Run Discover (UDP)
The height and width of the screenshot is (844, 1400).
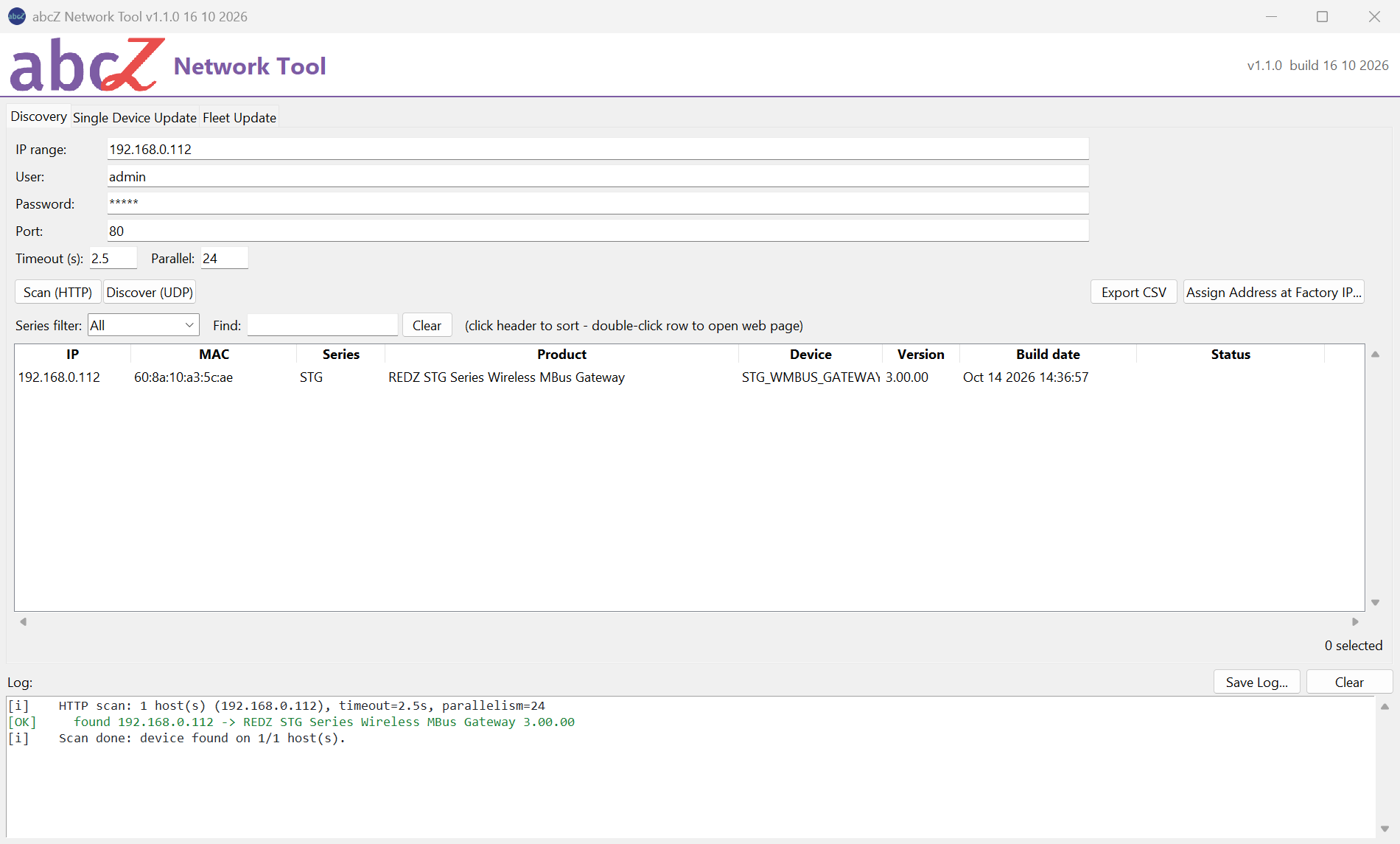pos(150,292)
